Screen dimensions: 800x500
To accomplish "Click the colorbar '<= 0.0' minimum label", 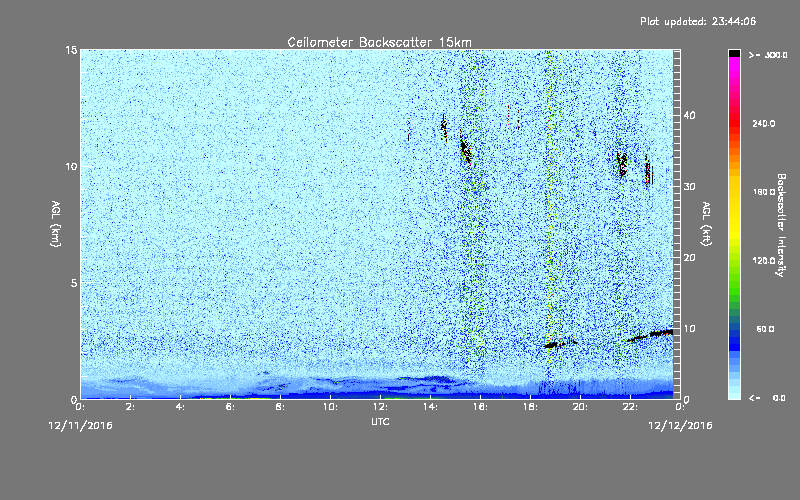I will coord(767,397).
